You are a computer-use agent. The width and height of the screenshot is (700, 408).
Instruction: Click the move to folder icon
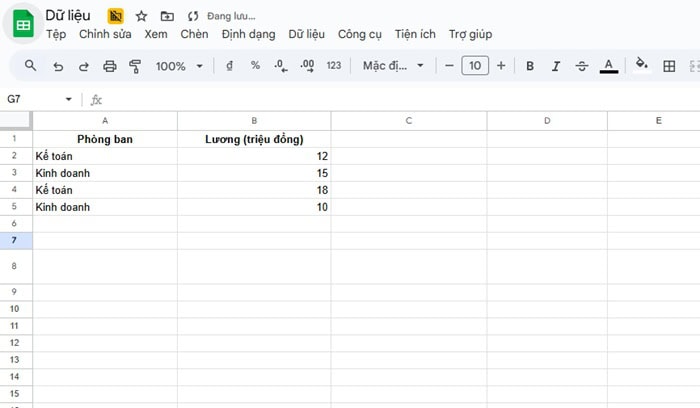point(166,17)
